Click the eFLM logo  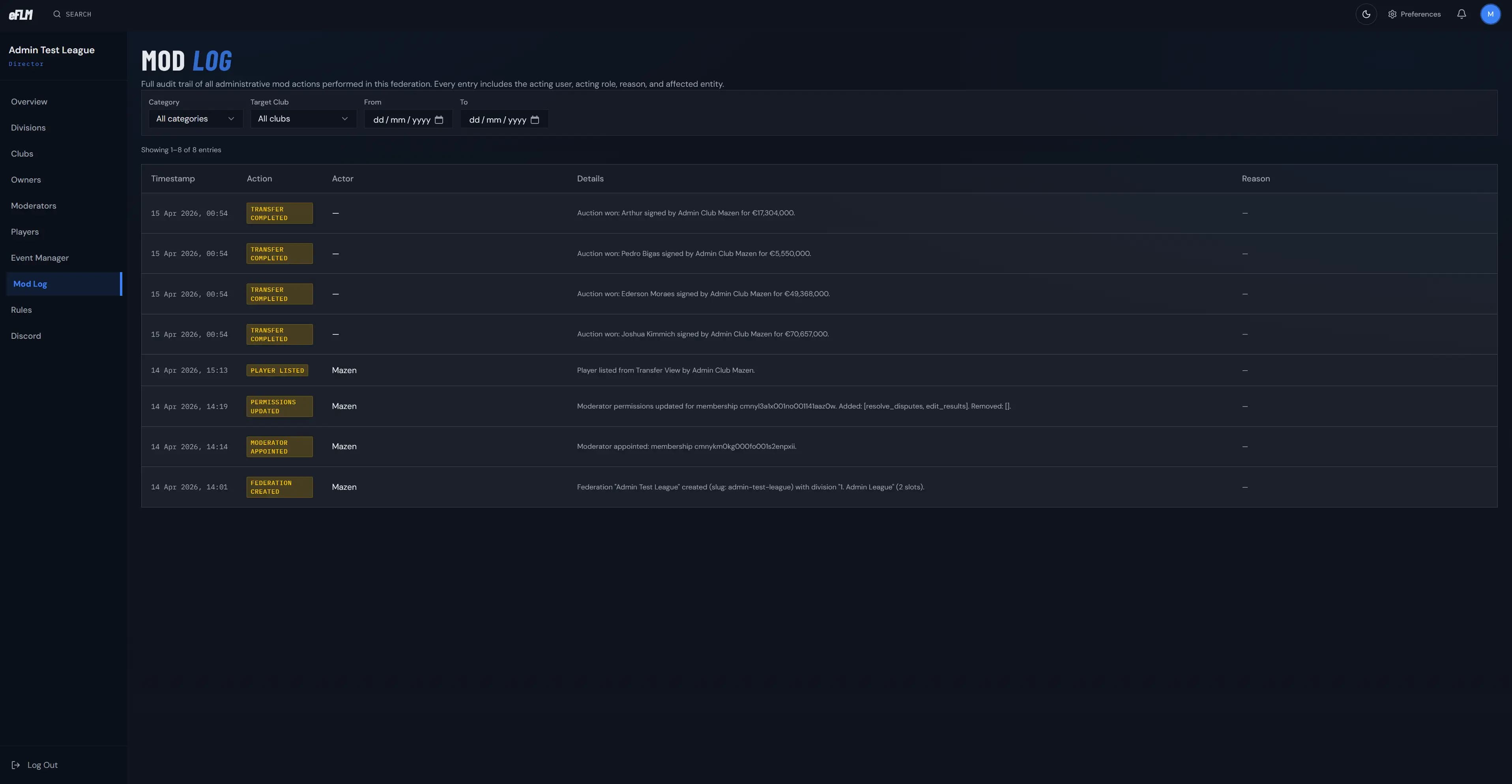click(21, 14)
